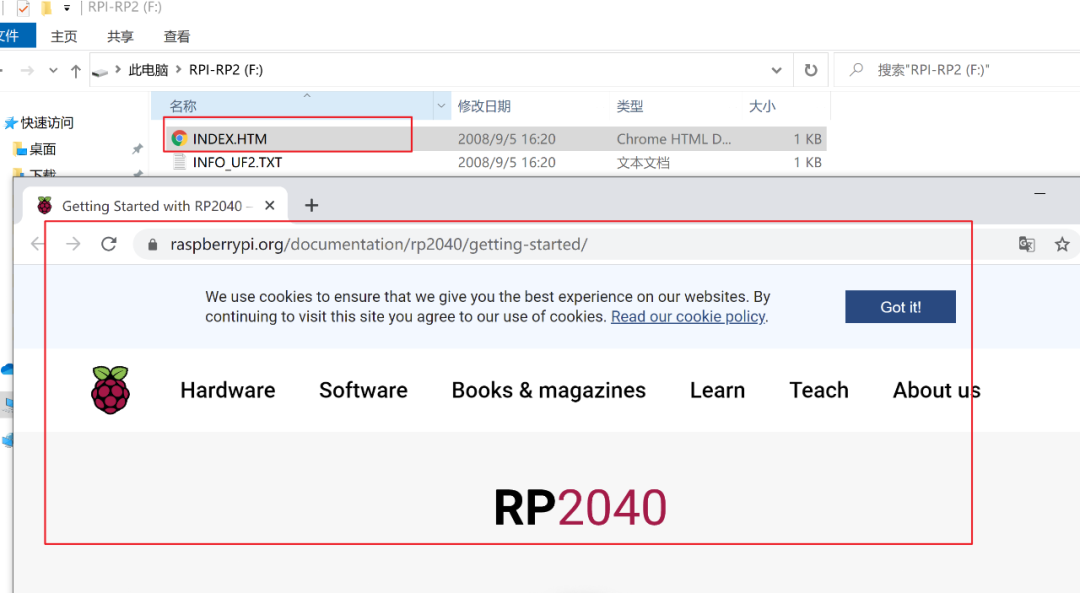Screen dimensions: 1080x593
Task: Open a new Chrome tab
Action: [311, 205]
